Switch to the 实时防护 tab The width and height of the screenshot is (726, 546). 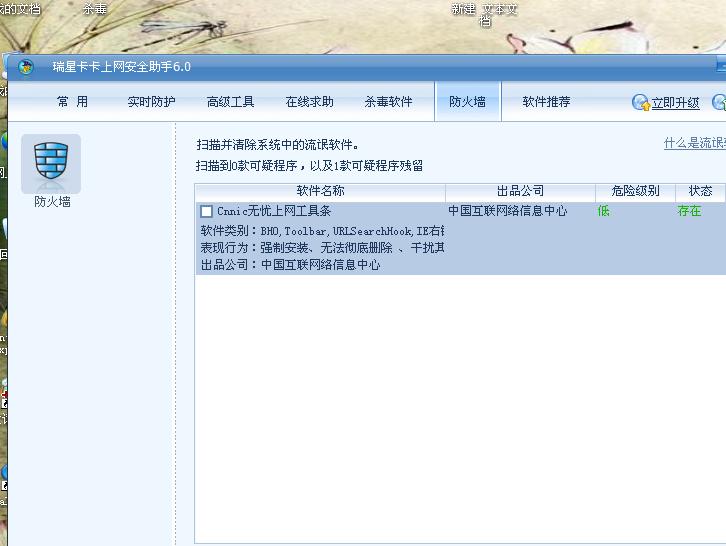[x=151, y=101]
